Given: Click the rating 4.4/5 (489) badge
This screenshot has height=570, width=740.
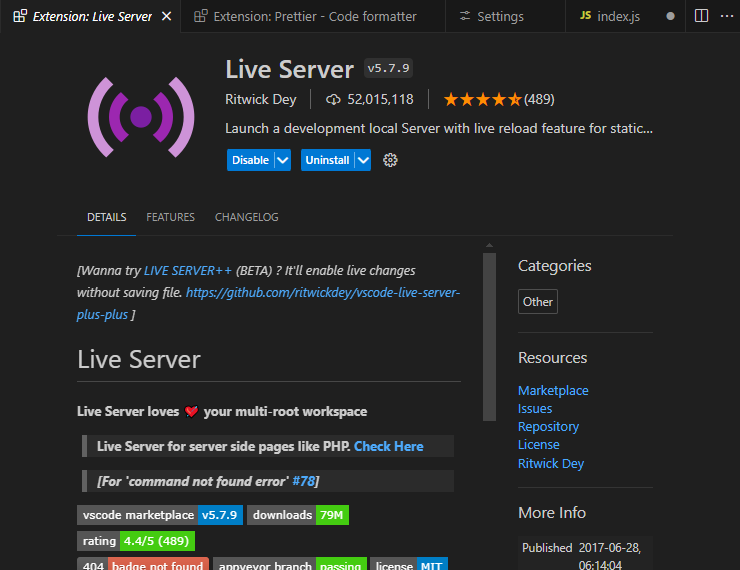Looking at the screenshot, I should [x=136, y=541].
